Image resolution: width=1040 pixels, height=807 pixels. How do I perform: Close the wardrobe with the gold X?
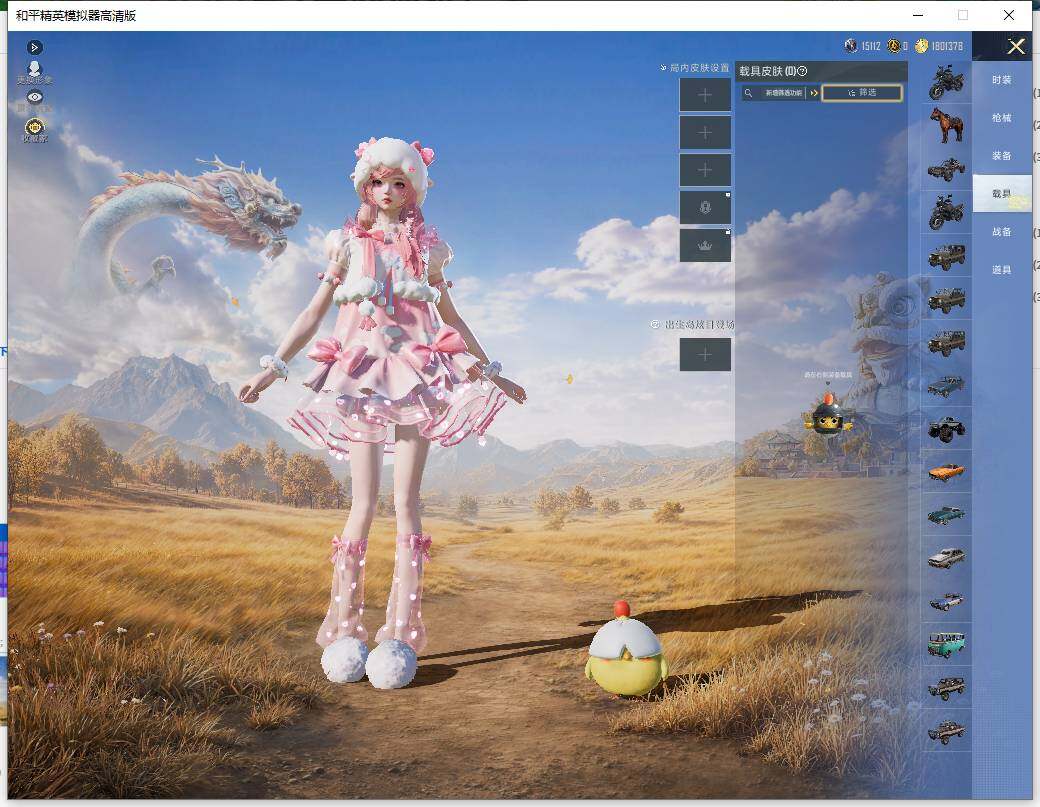tap(1015, 46)
